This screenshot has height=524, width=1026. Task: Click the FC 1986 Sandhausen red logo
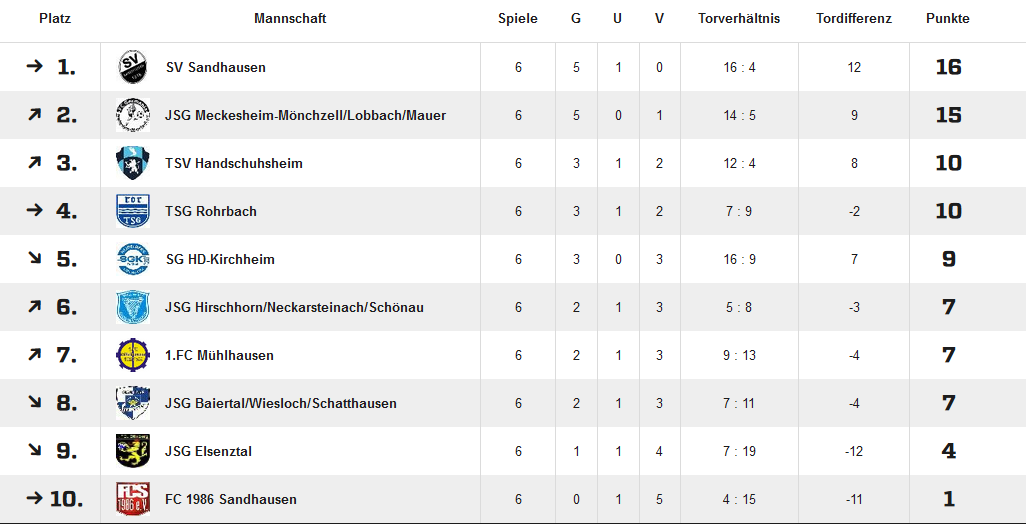pyautogui.click(x=133, y=499)
